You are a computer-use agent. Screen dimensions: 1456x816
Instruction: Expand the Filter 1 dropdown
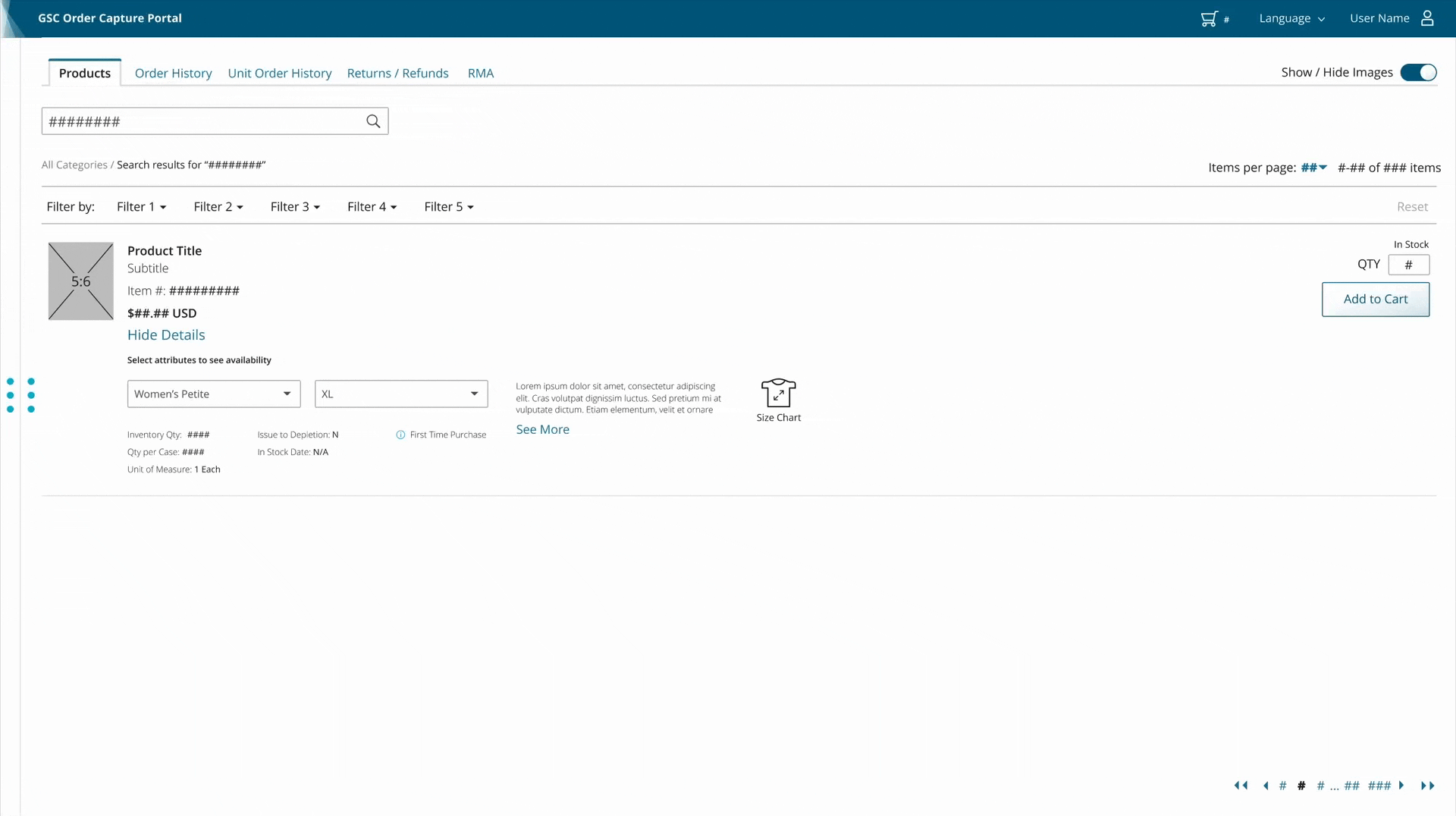(141, 207)
